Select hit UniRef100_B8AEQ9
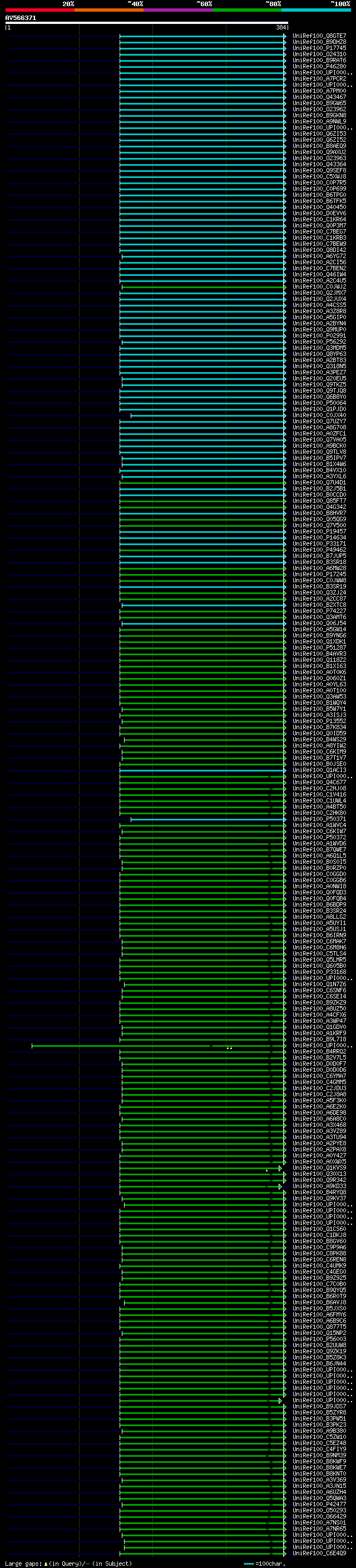The width and height of the screenshot is (356, 1568). tap(319, 146)
